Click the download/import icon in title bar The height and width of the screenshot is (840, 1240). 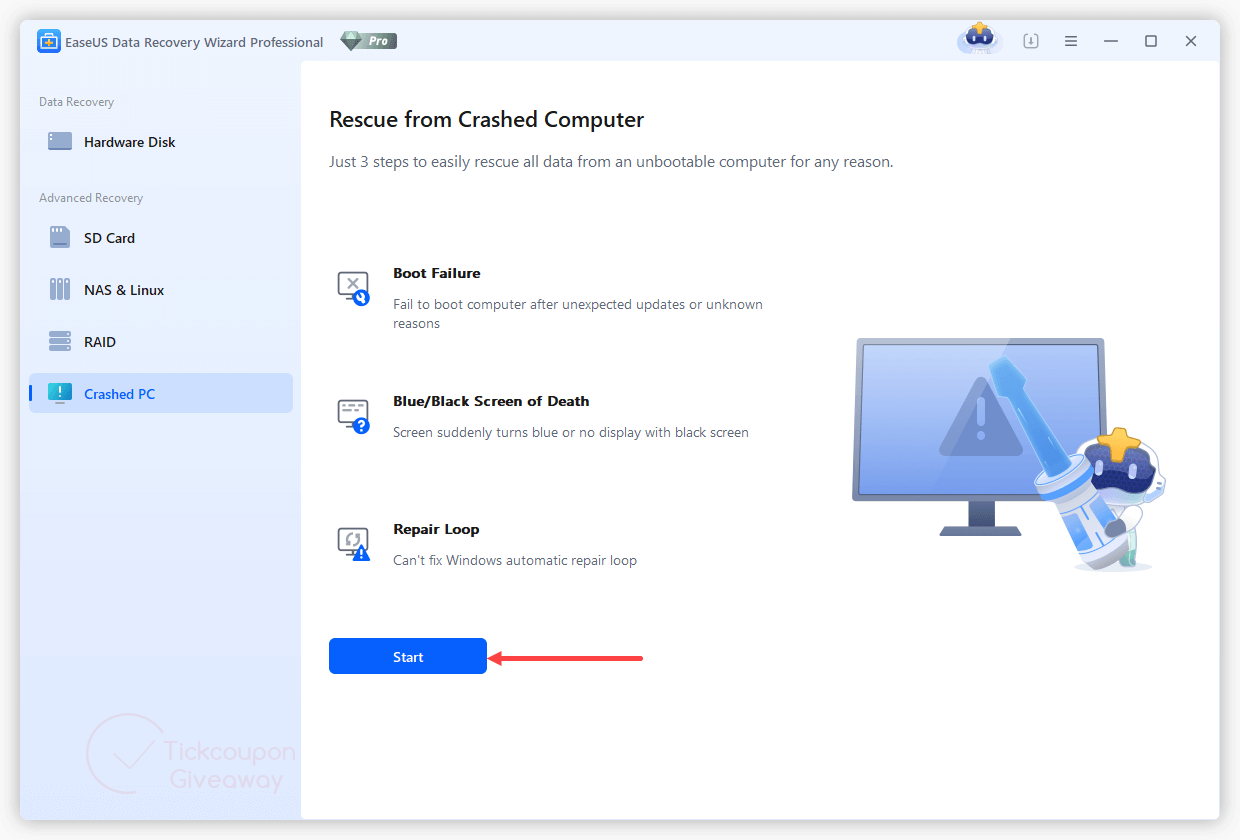1031,41
